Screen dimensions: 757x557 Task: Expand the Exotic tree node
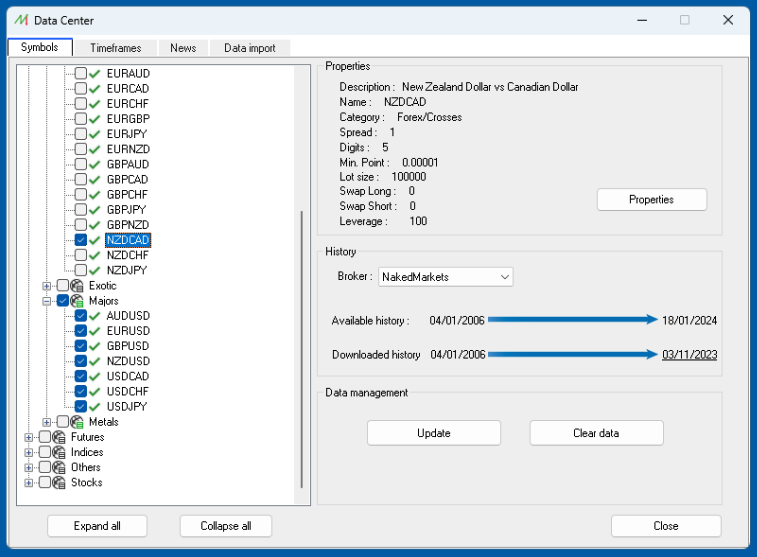[x=47, y=286]
